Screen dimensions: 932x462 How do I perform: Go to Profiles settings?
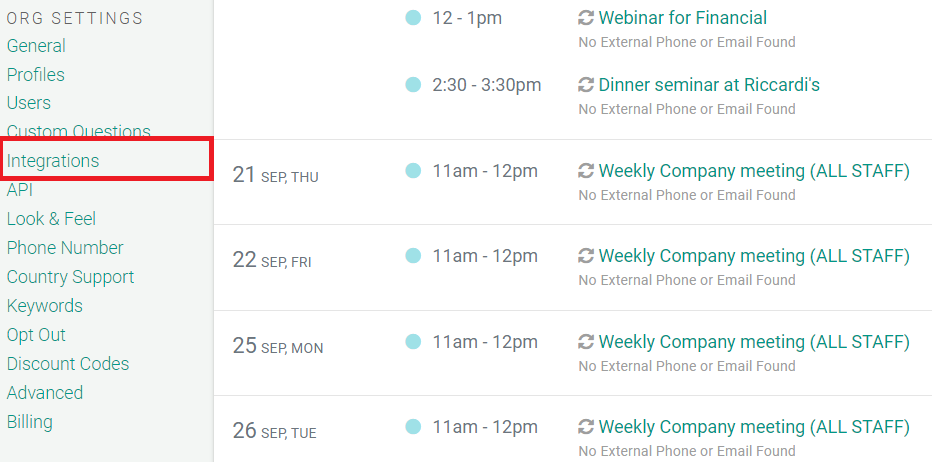pyautogui.click(x=36, y=74)
